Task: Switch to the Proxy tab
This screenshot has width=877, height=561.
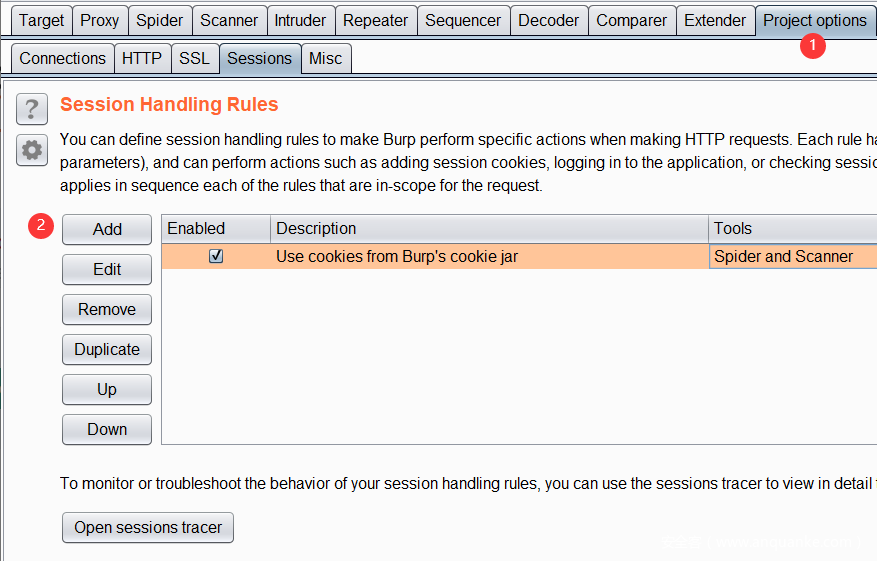Action: coord(99,20)
